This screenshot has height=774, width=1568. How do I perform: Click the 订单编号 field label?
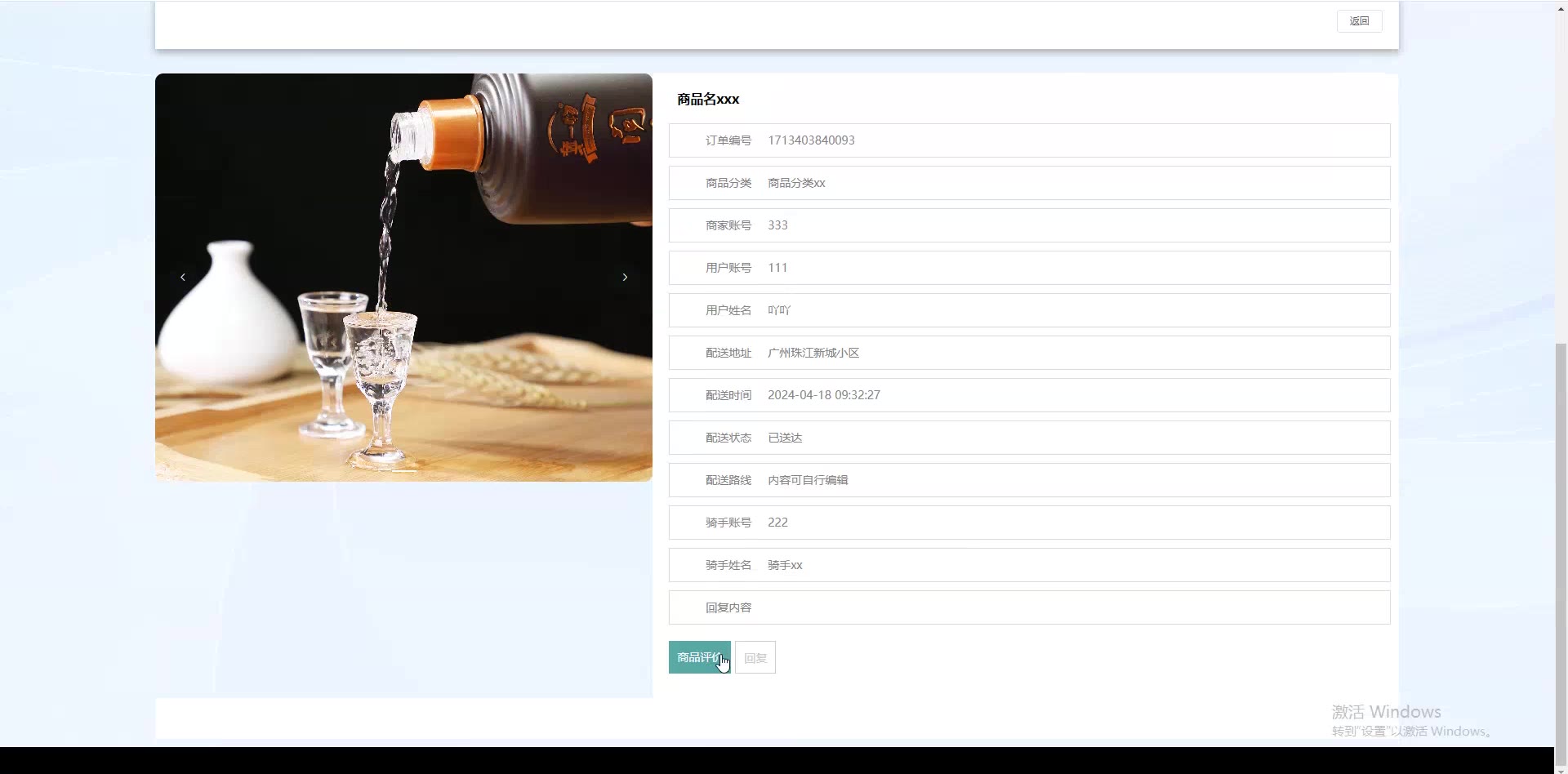click(x=728, y=140)
